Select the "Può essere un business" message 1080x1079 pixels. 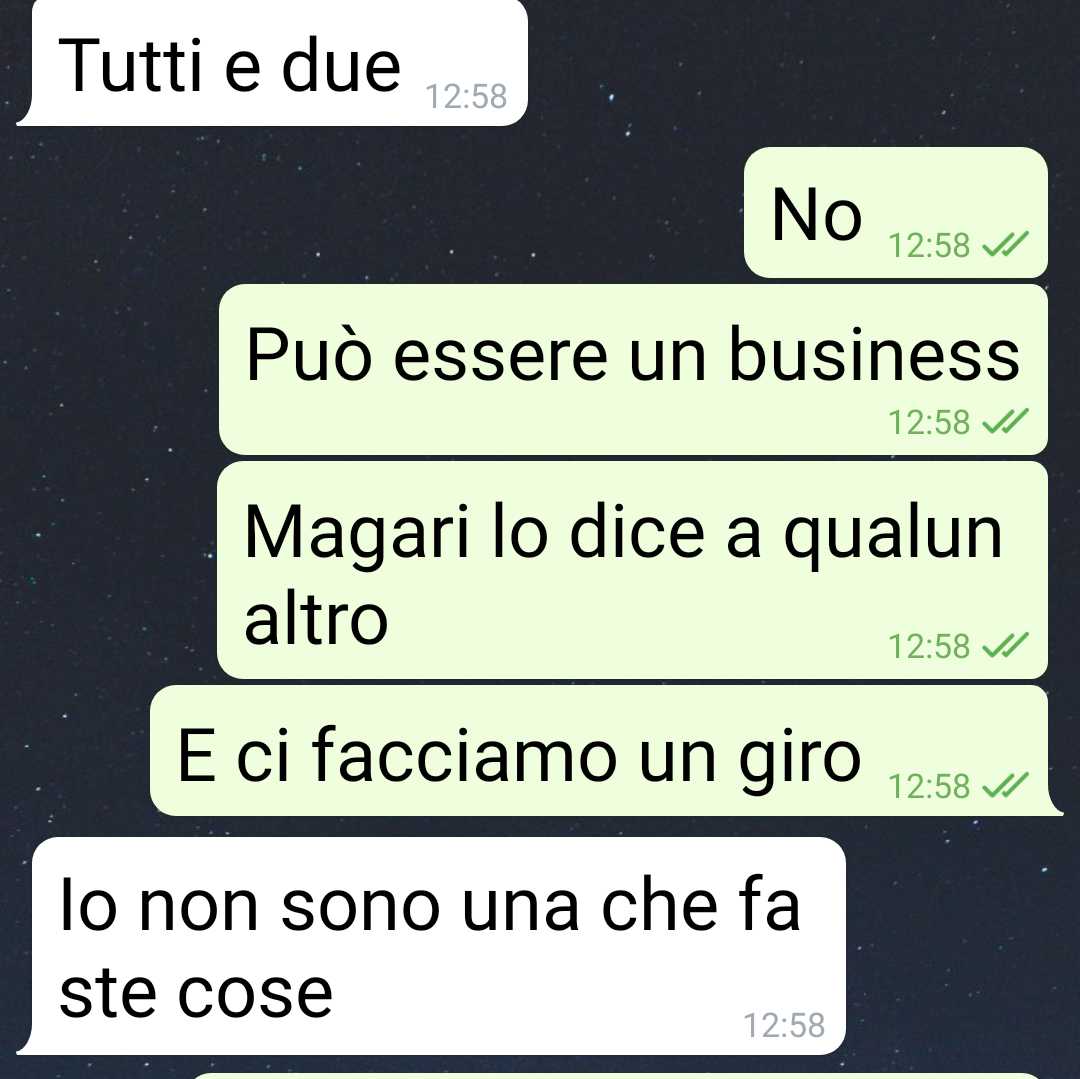(633, 369)
